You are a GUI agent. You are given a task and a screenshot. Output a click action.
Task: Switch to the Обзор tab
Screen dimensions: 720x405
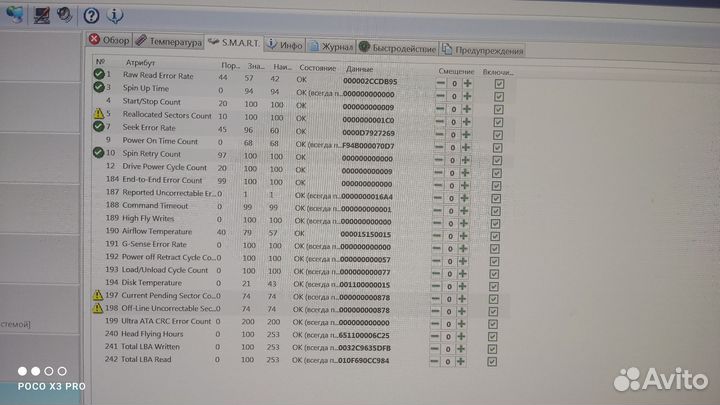point(110,41)
